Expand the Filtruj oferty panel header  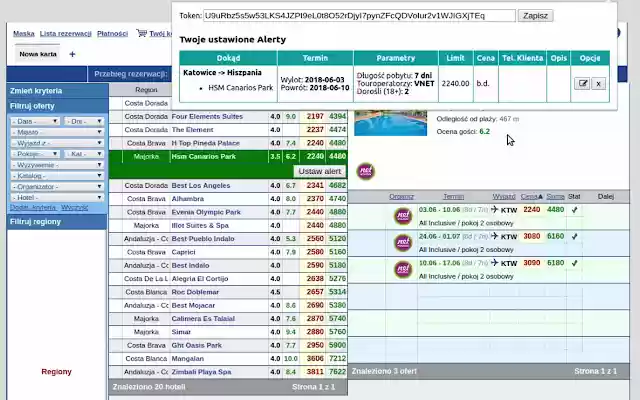[57, 106]
